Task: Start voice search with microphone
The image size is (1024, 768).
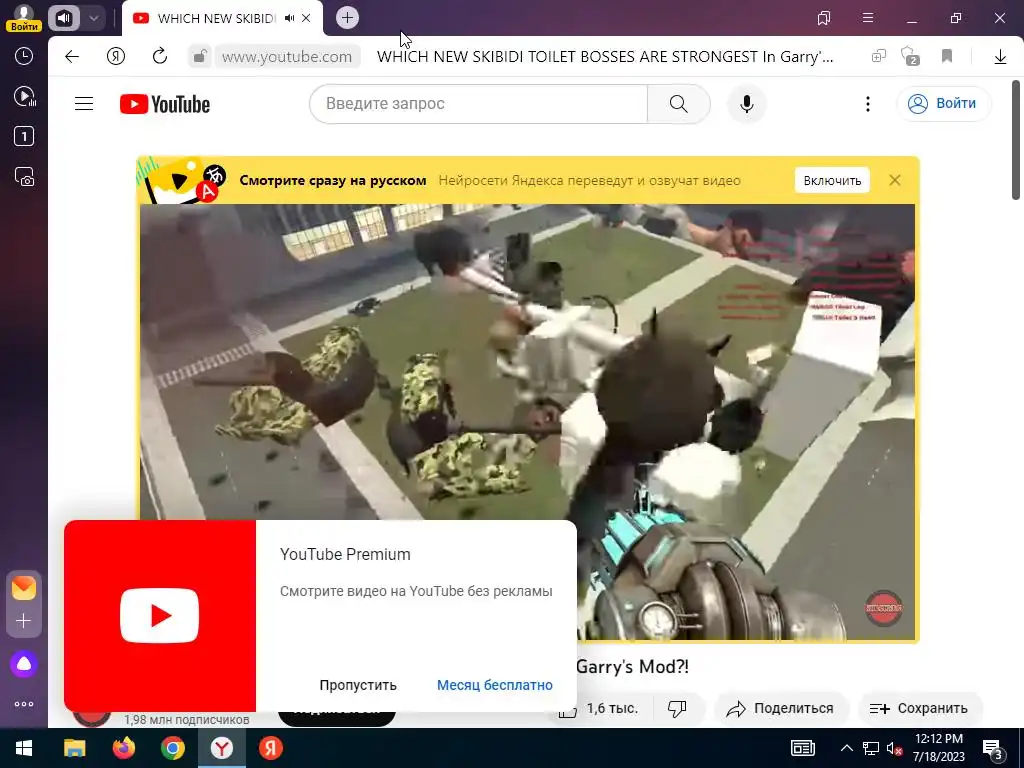Action: [x=747, y=104]
